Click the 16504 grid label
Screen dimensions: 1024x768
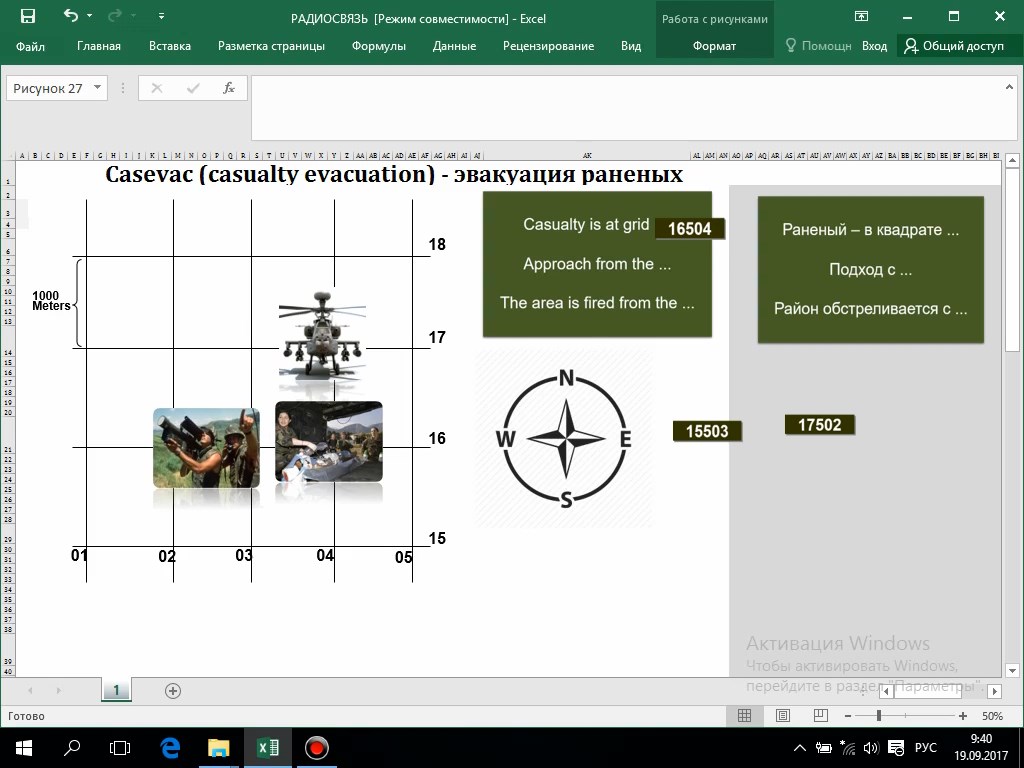coord(690,229)
